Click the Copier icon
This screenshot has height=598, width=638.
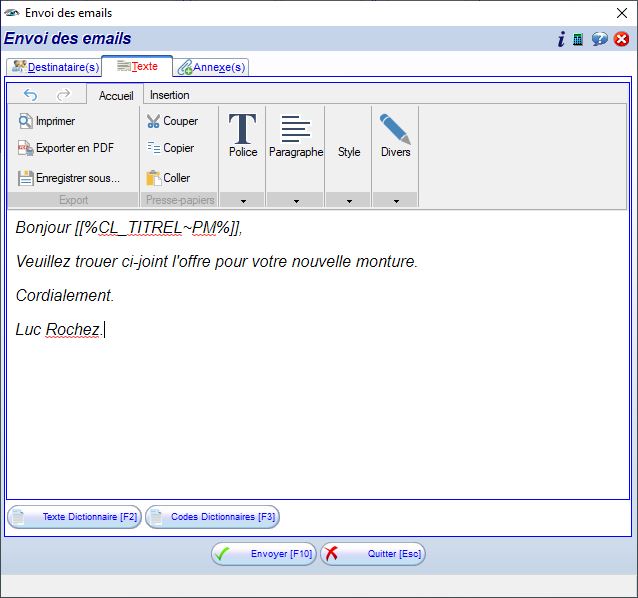pyautogui.click(x=154, y=148)
